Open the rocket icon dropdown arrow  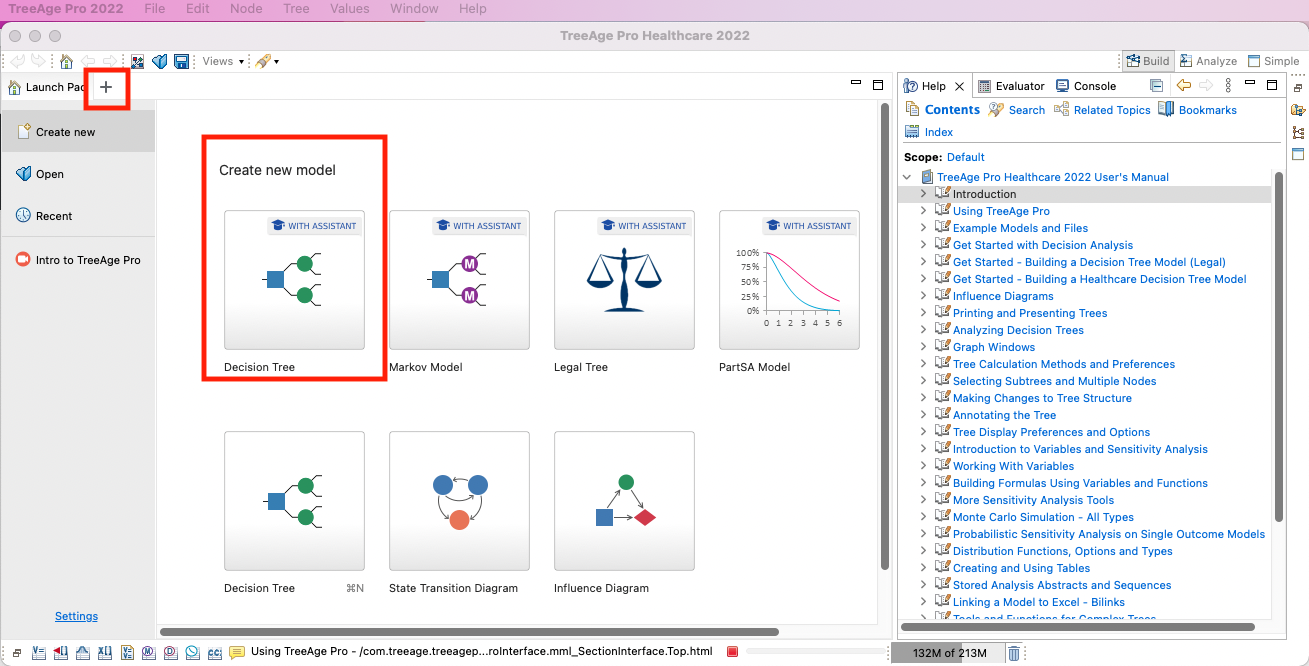pyautogui.click(x=276, y=62)
